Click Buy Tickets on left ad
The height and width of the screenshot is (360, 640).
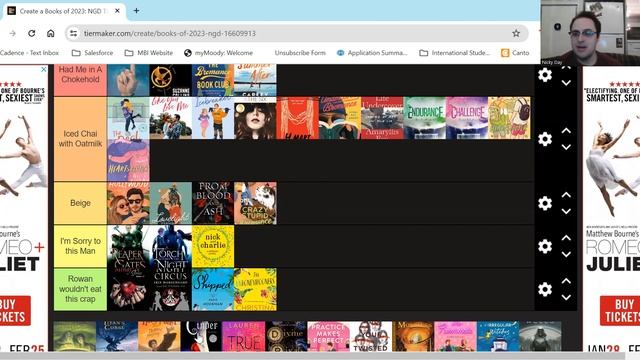(x=15, y=311)
